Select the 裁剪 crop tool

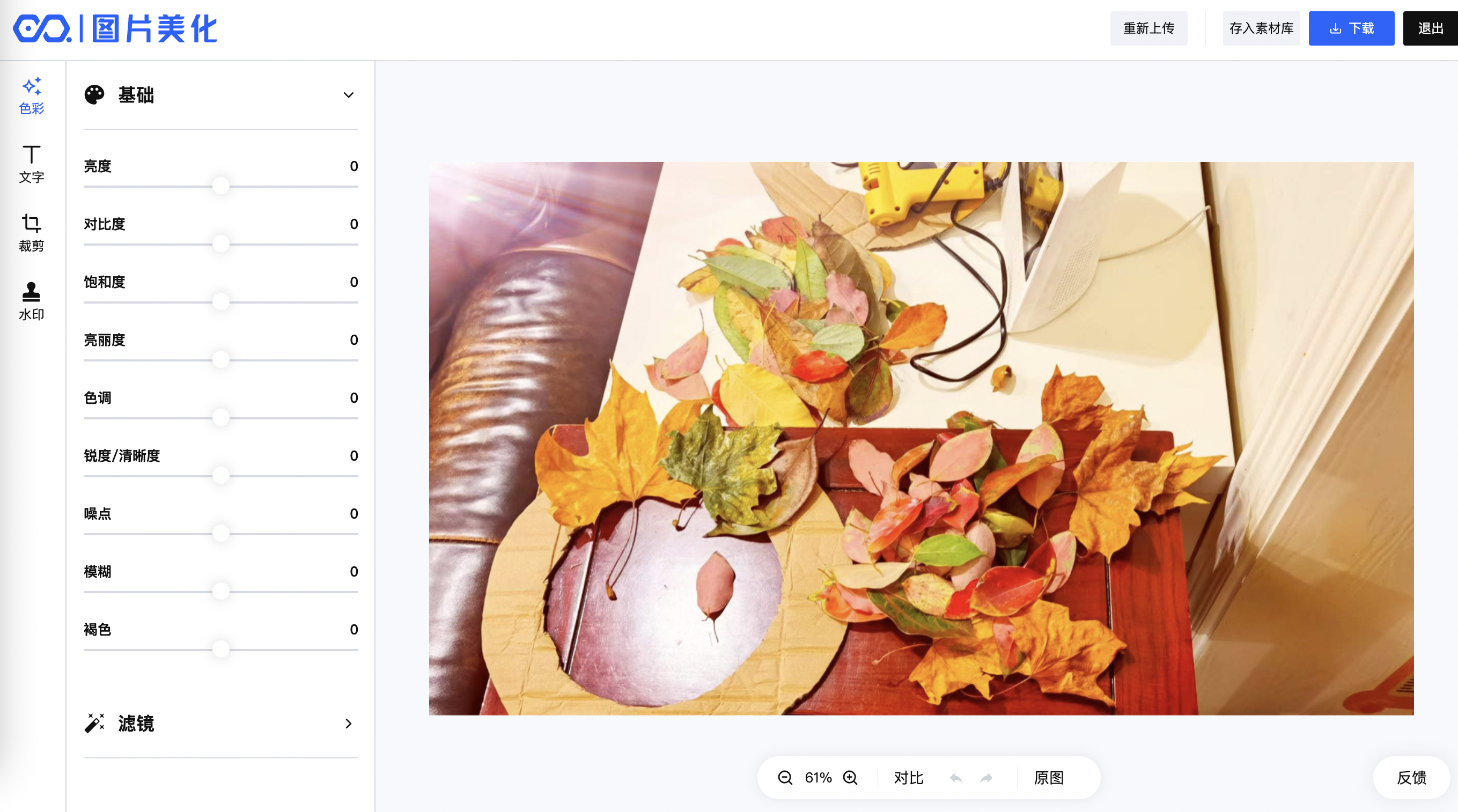32,233
